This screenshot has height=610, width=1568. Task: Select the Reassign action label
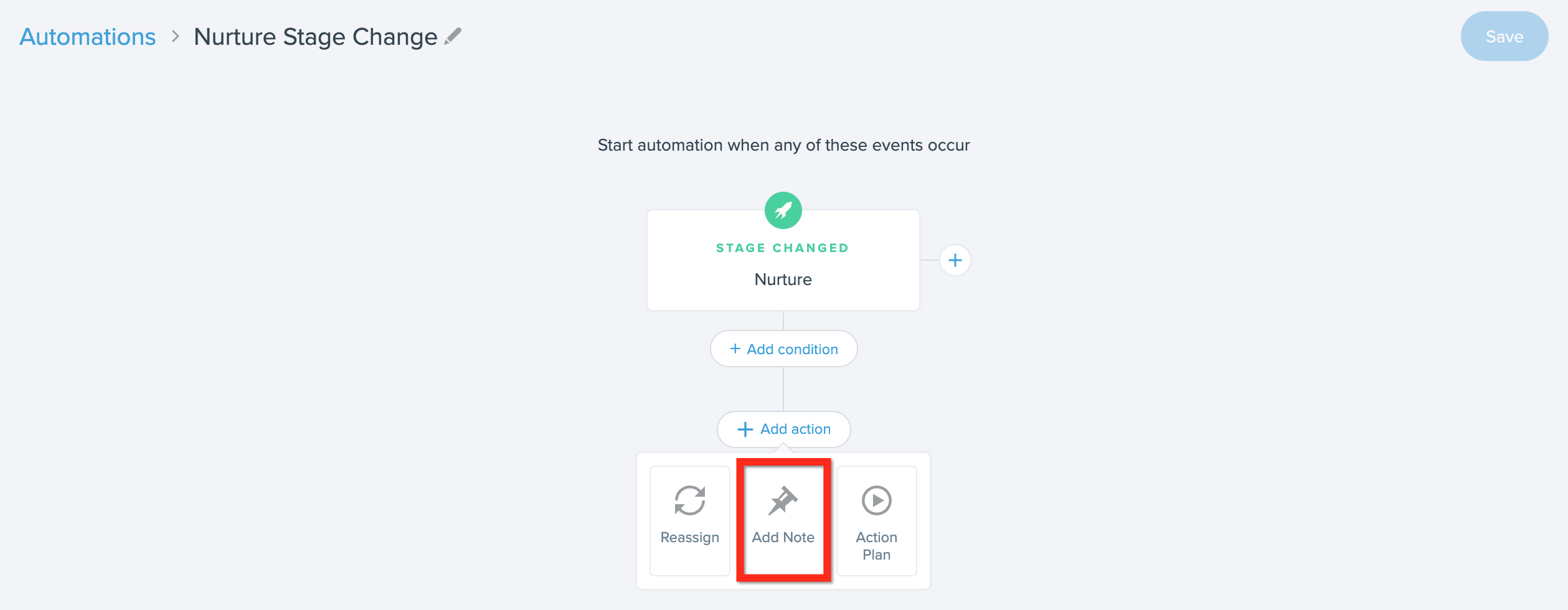click(689, 537)
